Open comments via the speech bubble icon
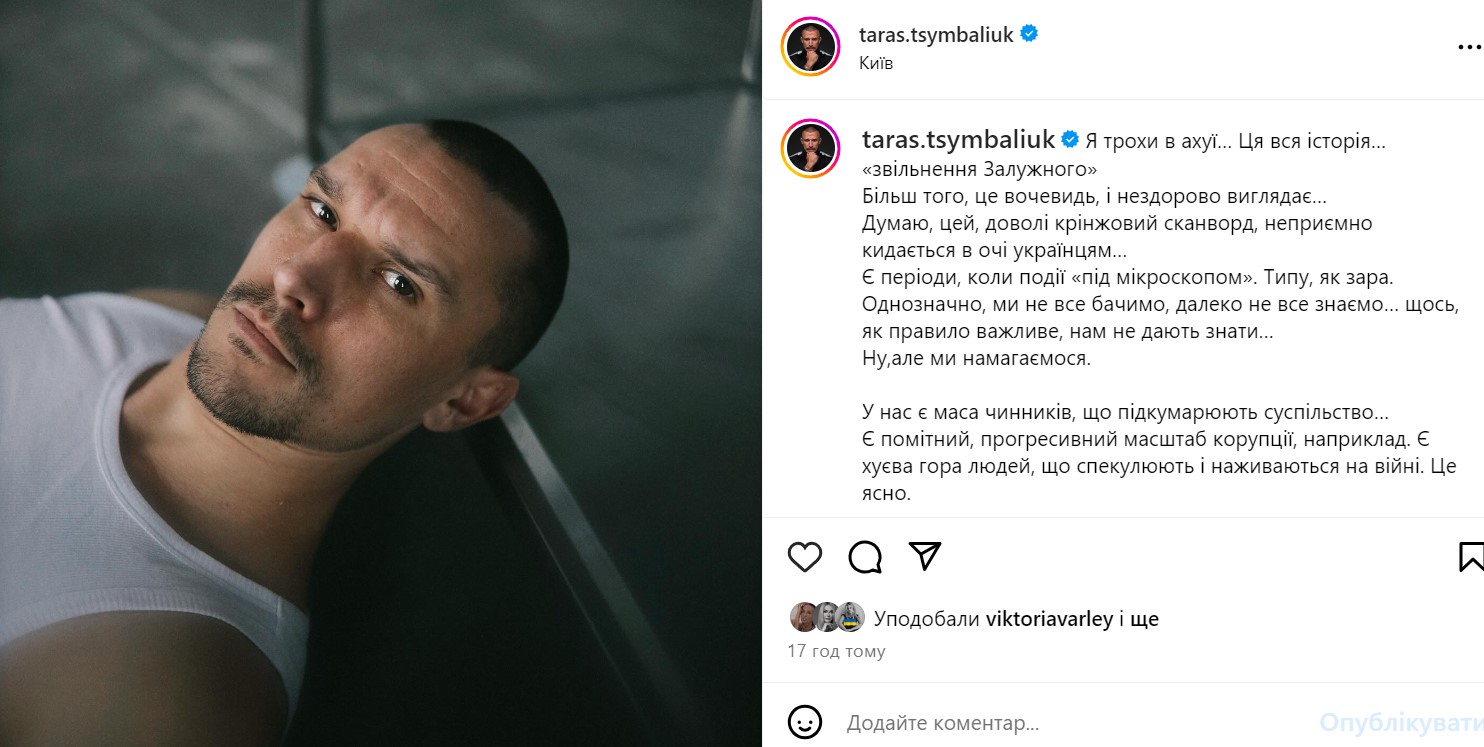This screenshot has height=747, width=1484. coord(865,557)
